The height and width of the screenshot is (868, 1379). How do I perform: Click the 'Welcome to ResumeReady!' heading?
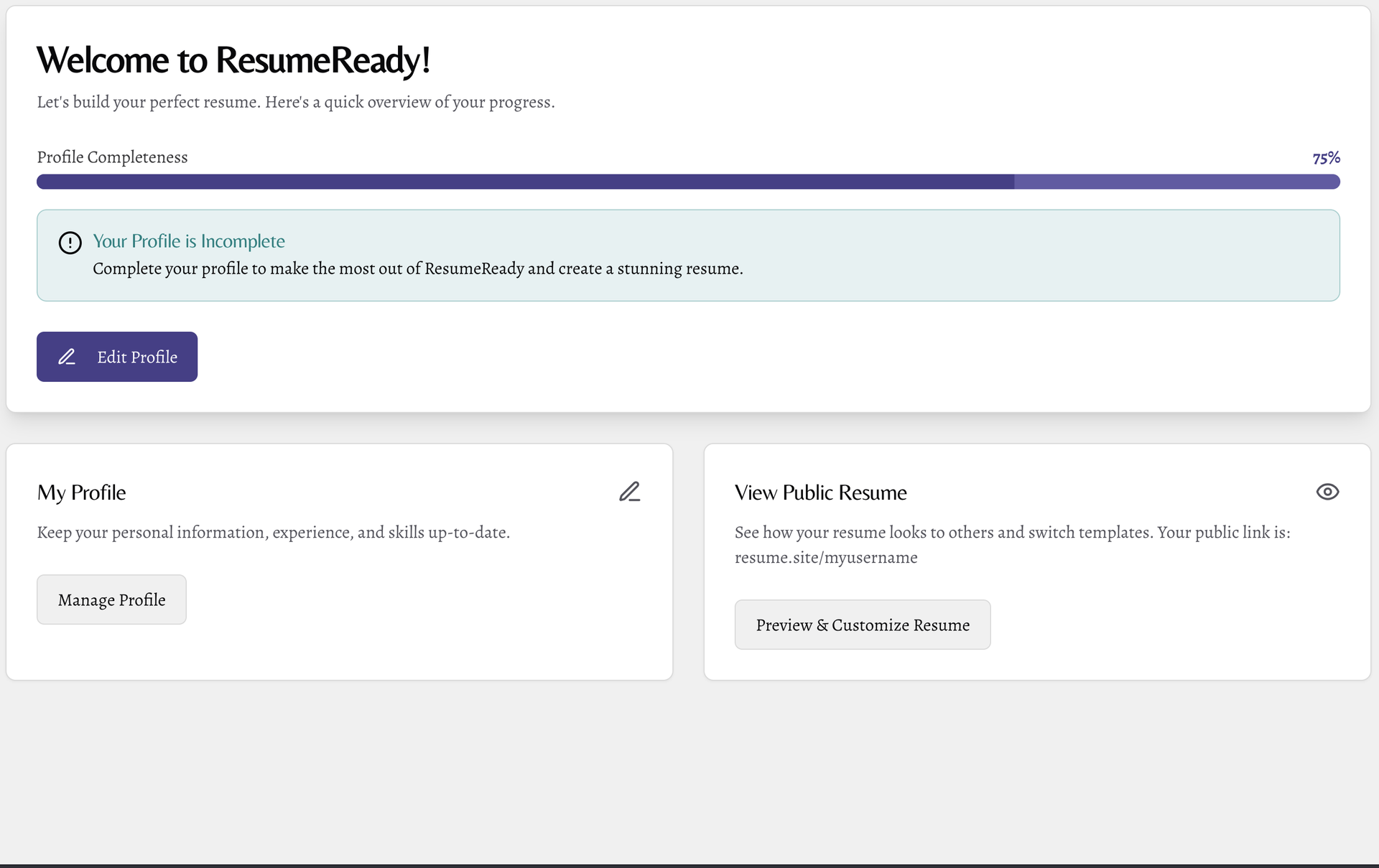233,60
